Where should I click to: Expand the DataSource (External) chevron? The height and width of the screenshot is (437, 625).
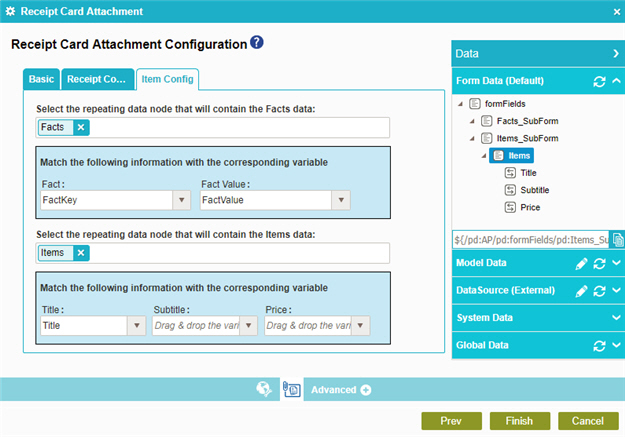click(x=616, y=290)
